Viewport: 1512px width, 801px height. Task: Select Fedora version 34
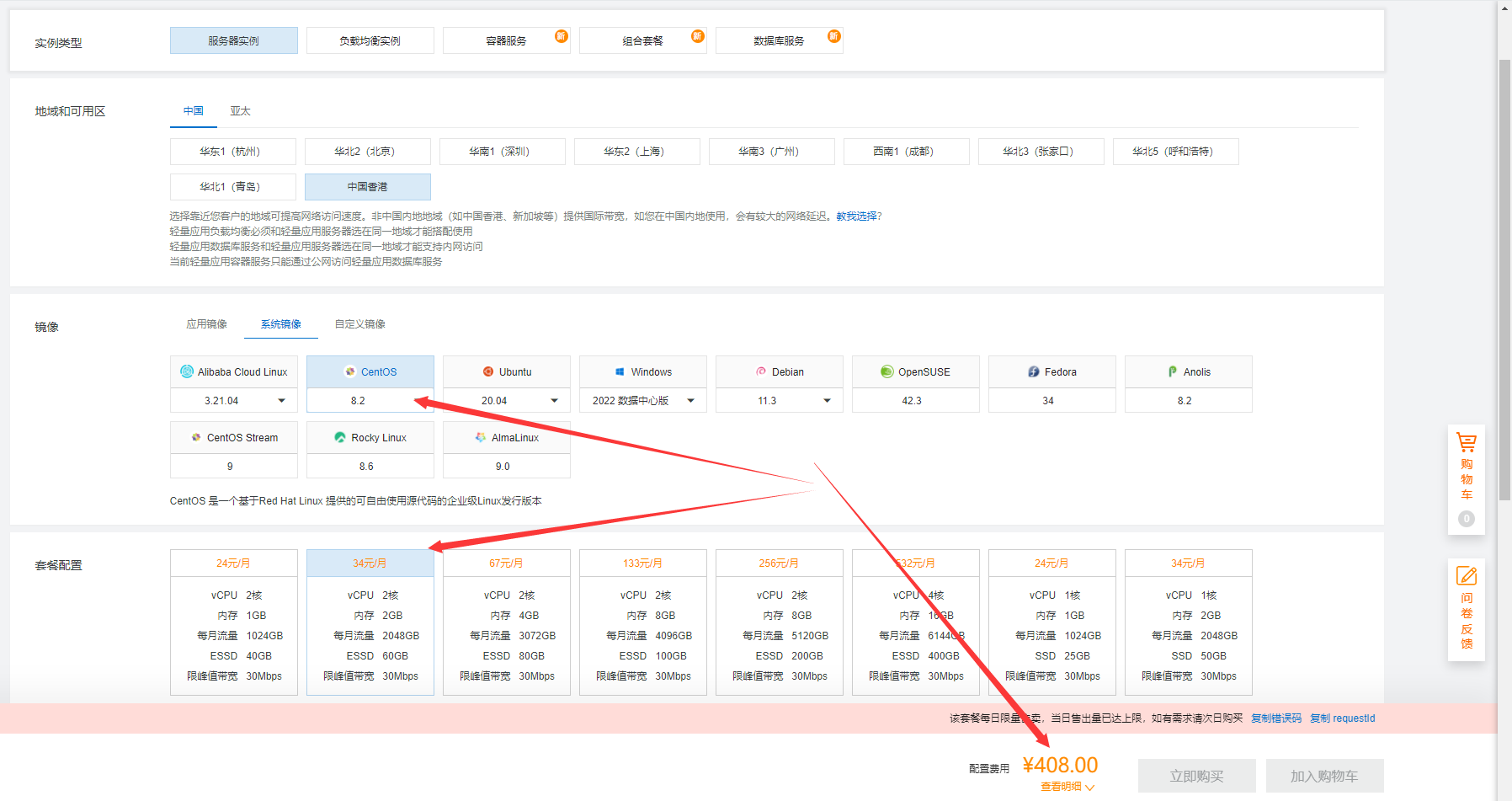pyautogui.click(x=1052, y=401)
